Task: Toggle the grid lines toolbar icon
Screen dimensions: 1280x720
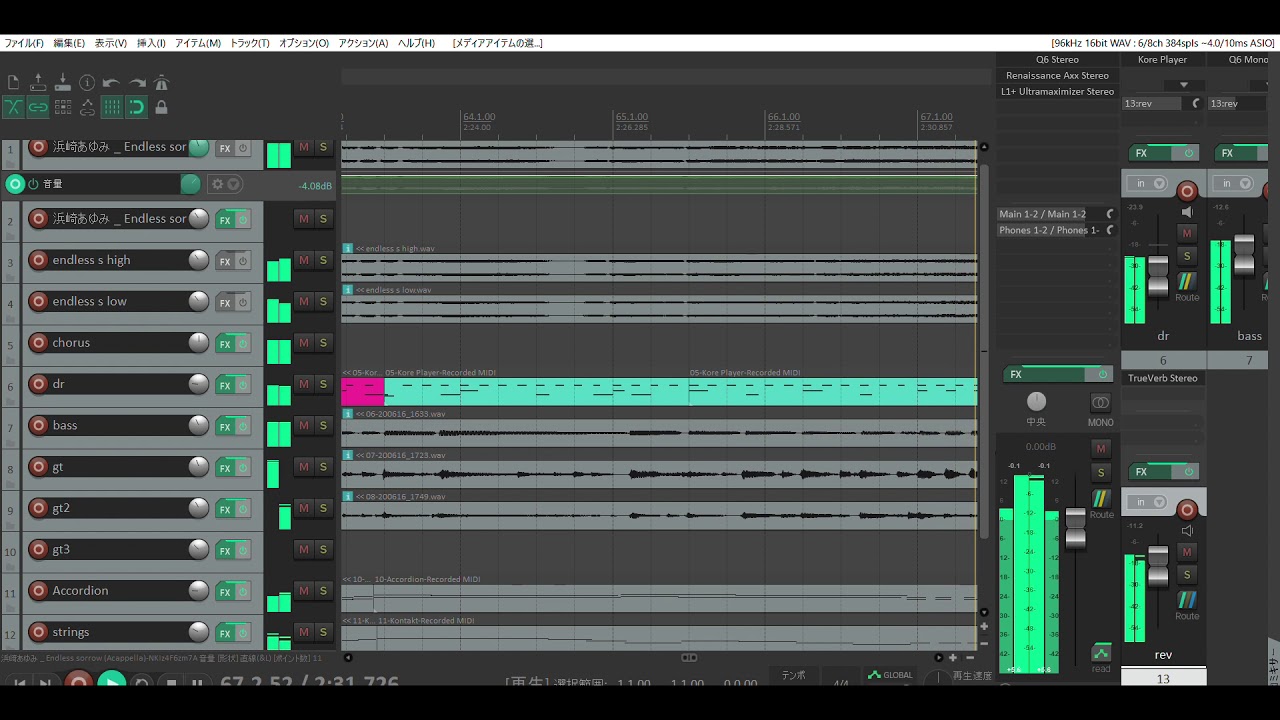Action: point(112,107)
